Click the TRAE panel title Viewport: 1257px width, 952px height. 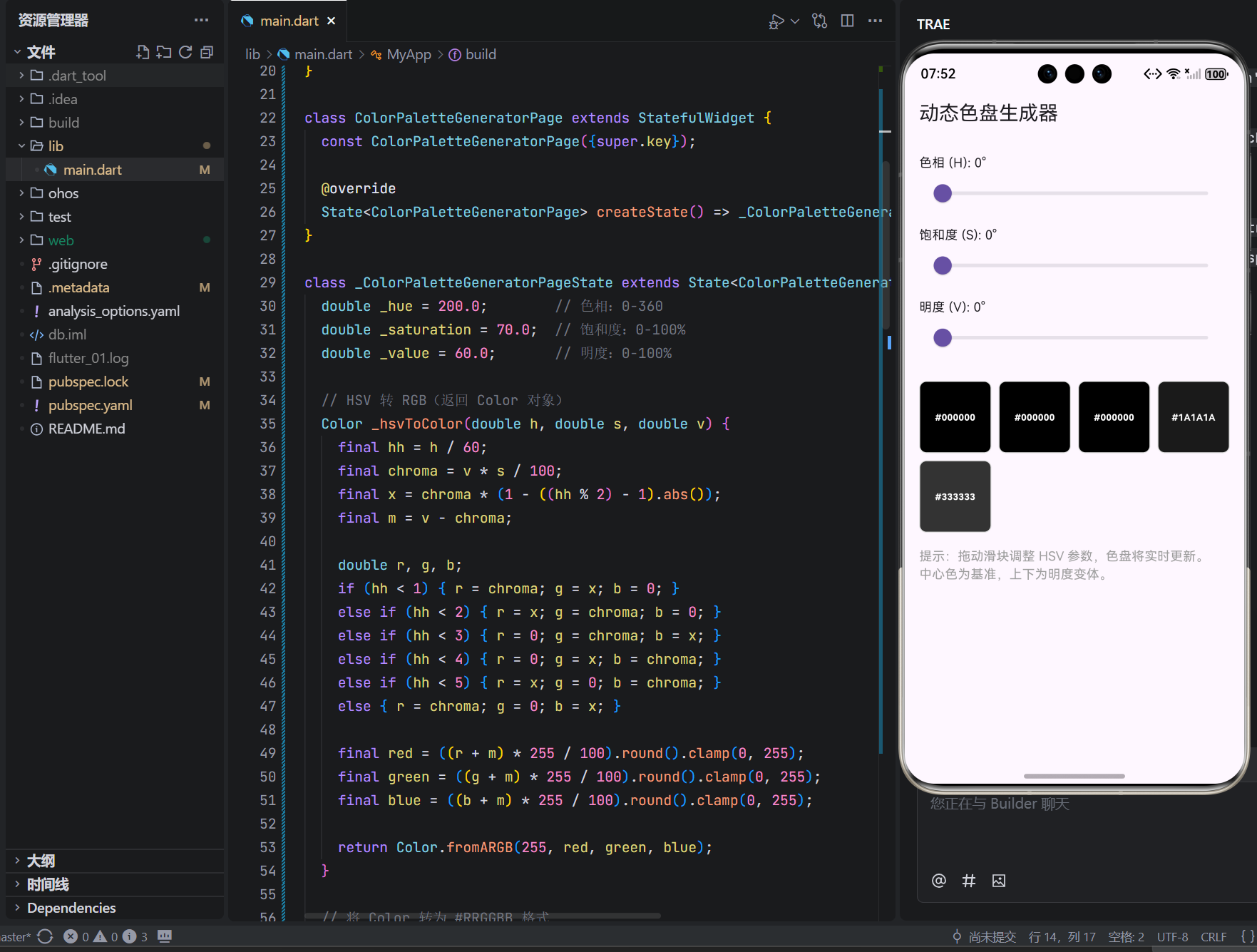point(933,24)
